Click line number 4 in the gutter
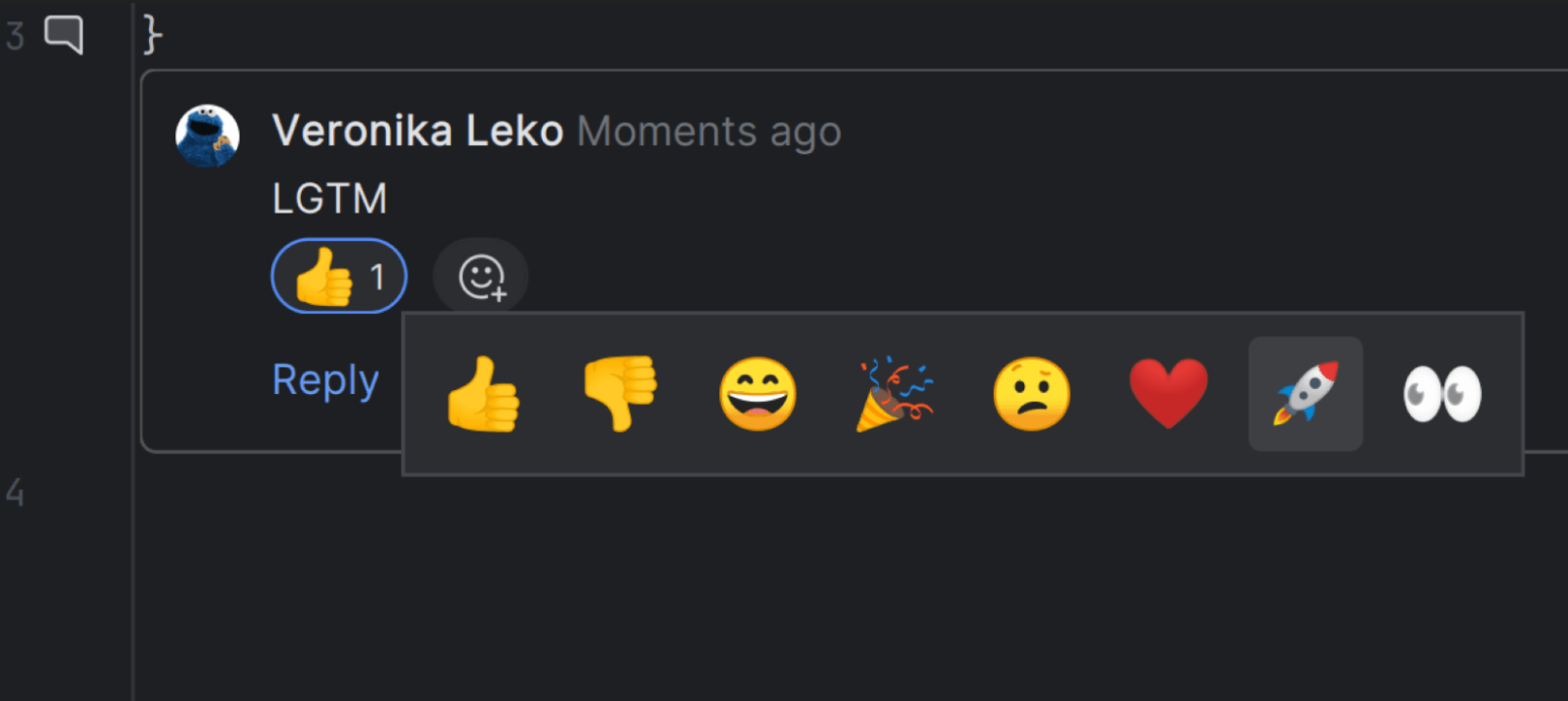1568x701 pixels. click(x=15, y=493)
